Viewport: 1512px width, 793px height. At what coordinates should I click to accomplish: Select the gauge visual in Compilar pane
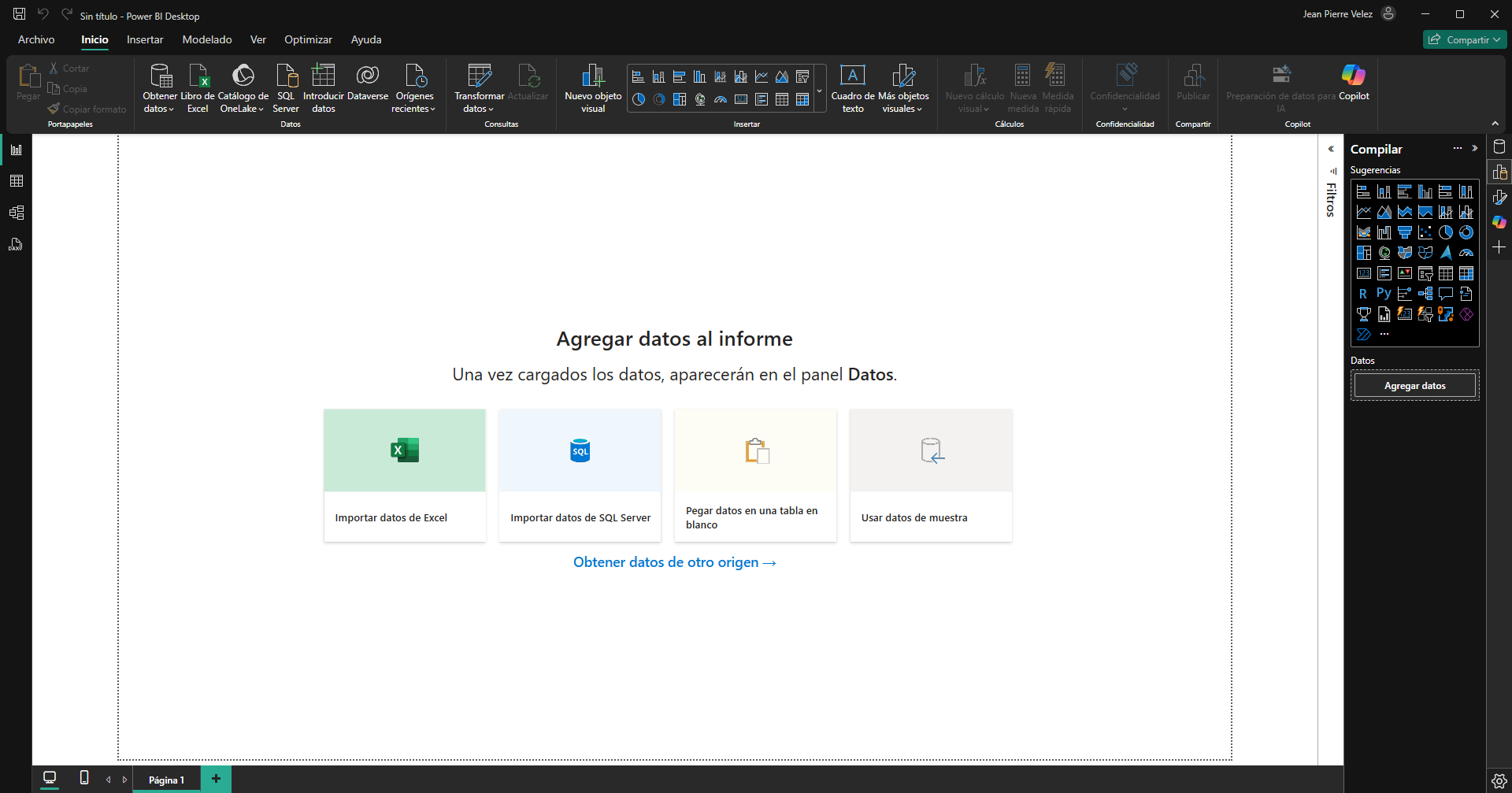[1466, 253]
